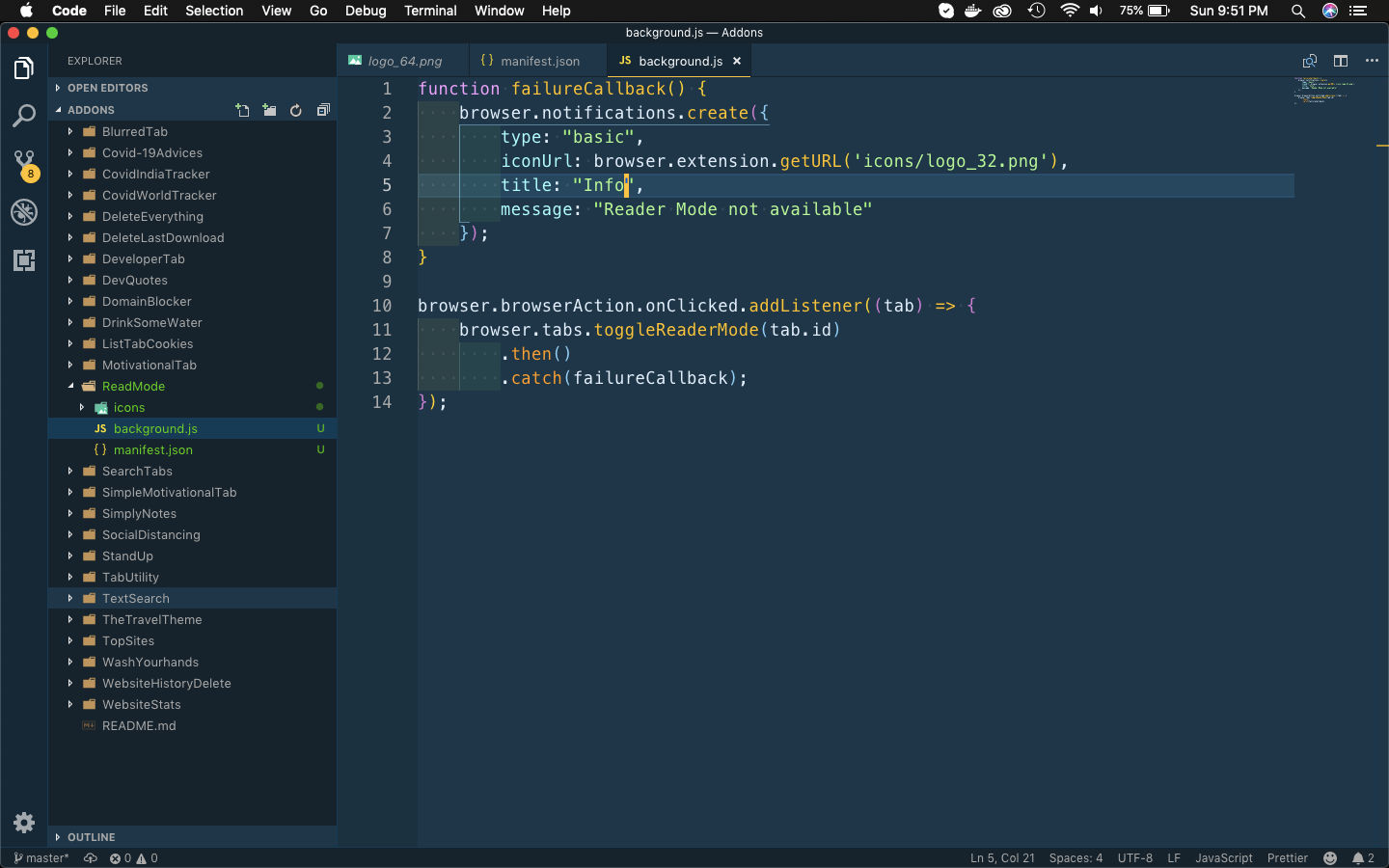
Task: Open macOS Spotlight search icon
Action: tap(1298, 11)
